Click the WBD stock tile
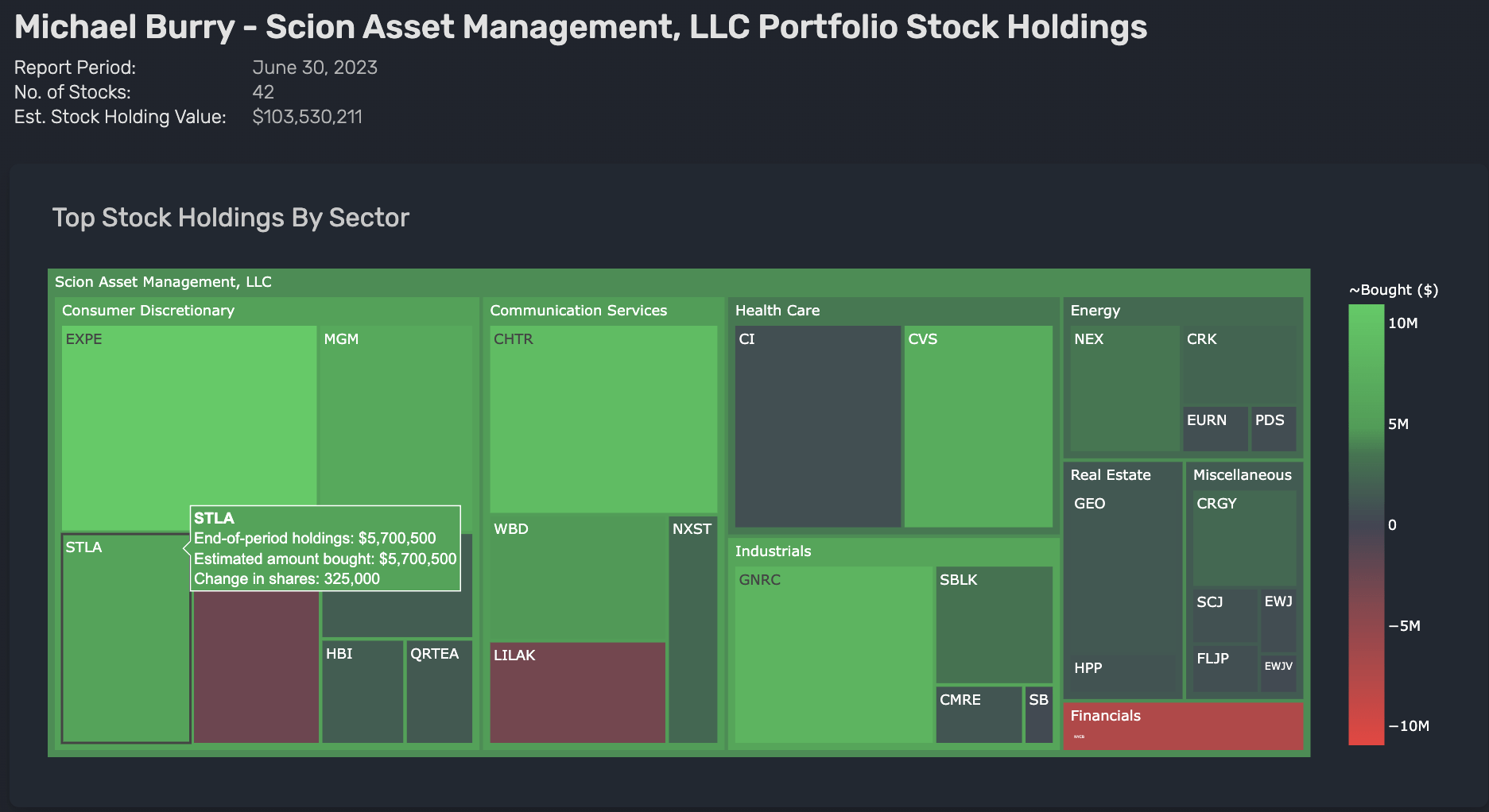The height and width of the screenshot is (812, 1489). 577,578
